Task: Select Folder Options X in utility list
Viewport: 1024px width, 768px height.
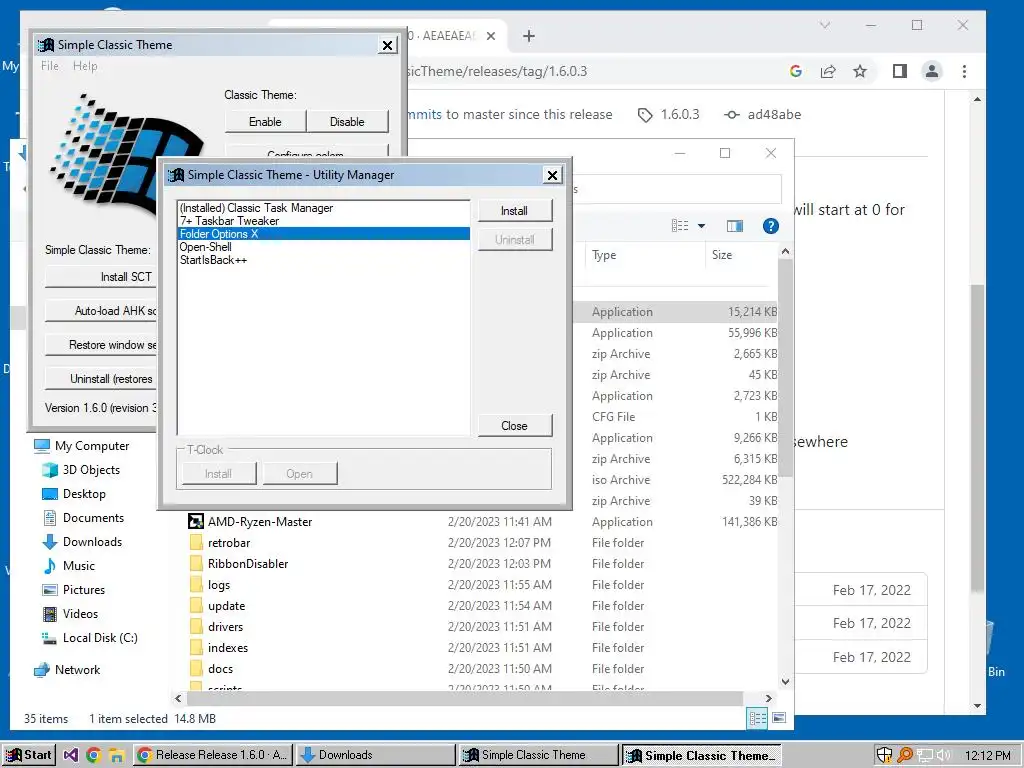Action: pyautogui.click(x=324, y=234)
